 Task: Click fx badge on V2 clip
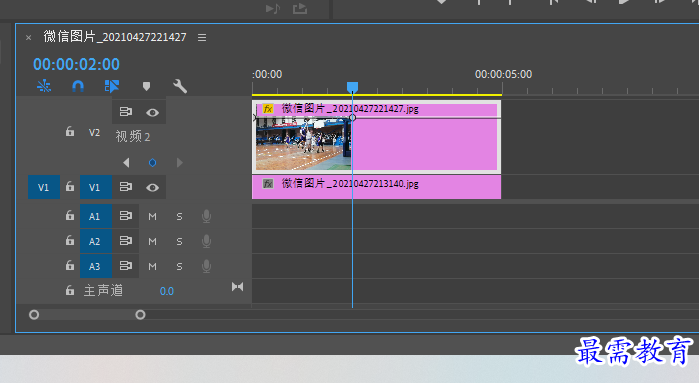(268, 109)
